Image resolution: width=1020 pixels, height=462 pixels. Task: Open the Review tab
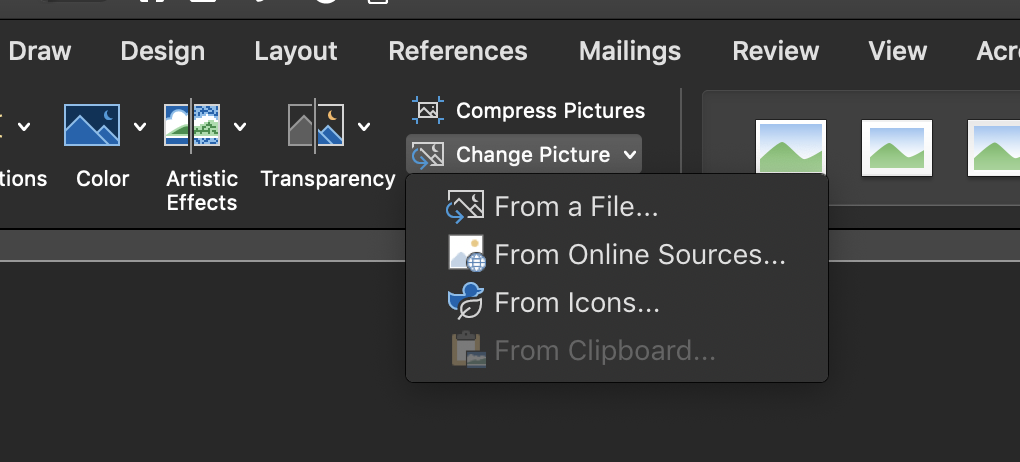(x=775, y=51)
